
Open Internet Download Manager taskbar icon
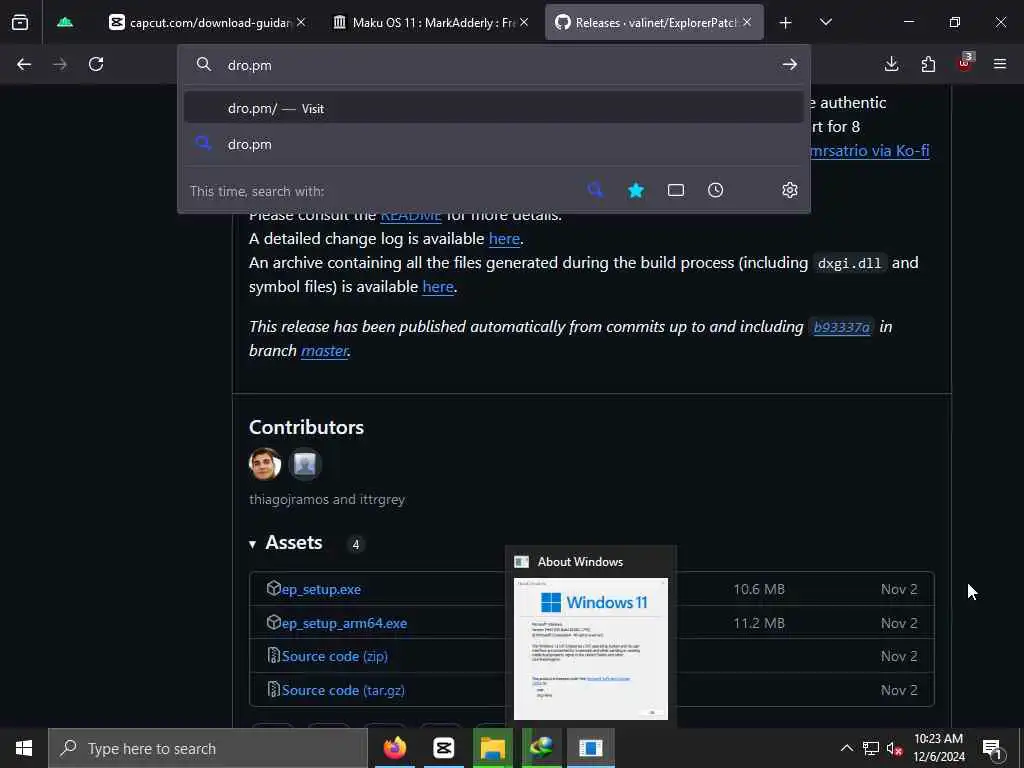pos(541,748)
